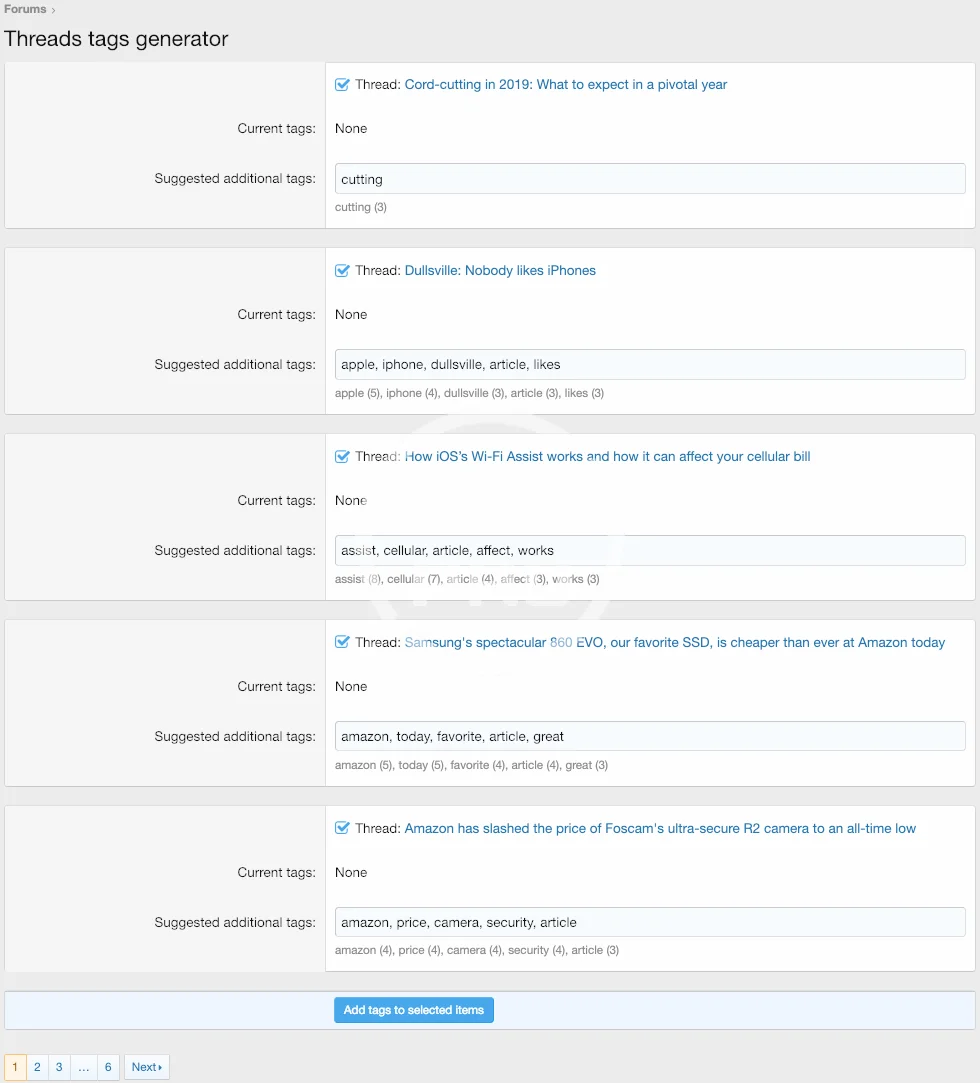Open Samsung's 860 EVO SSD thread link
Viewport: 980px width, 1083px height.
coord(674,643)
